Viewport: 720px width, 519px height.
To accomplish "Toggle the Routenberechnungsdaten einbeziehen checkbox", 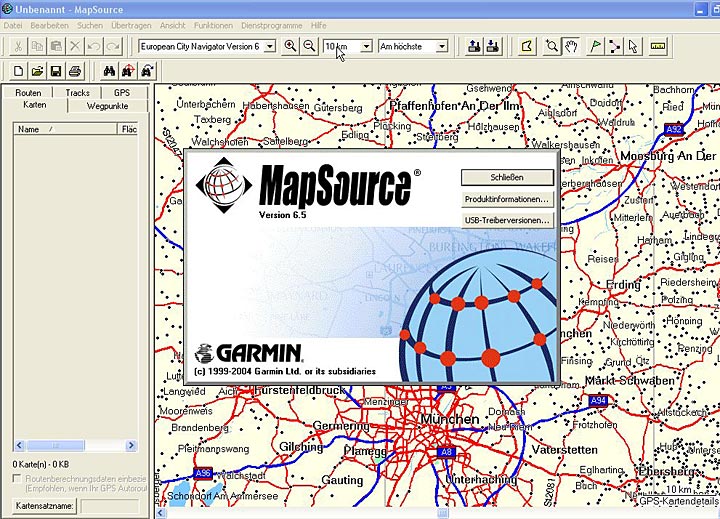I will (x=17, y=479).
